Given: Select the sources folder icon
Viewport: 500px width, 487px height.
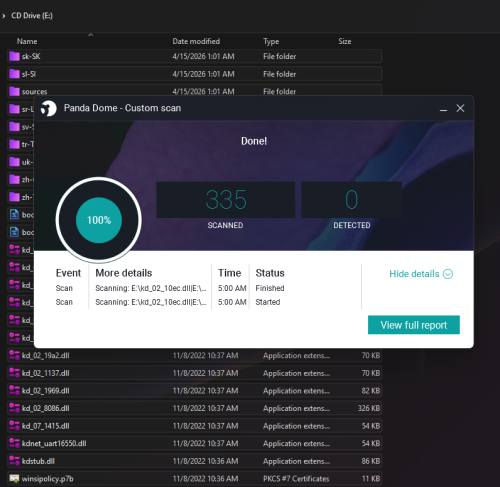Looking at the screenshot, I should pos(14,91).
